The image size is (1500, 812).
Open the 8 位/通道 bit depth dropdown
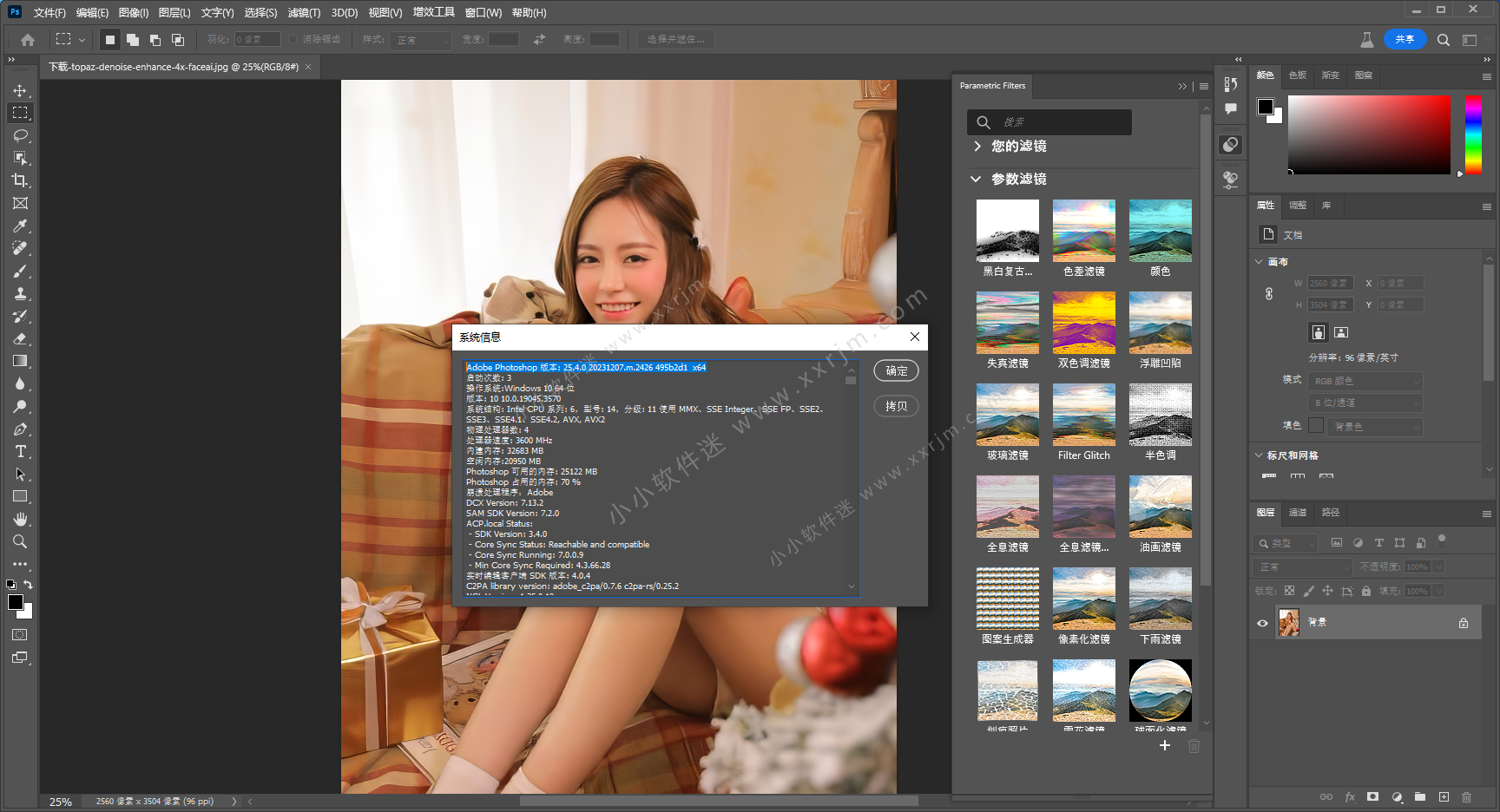1366,403
